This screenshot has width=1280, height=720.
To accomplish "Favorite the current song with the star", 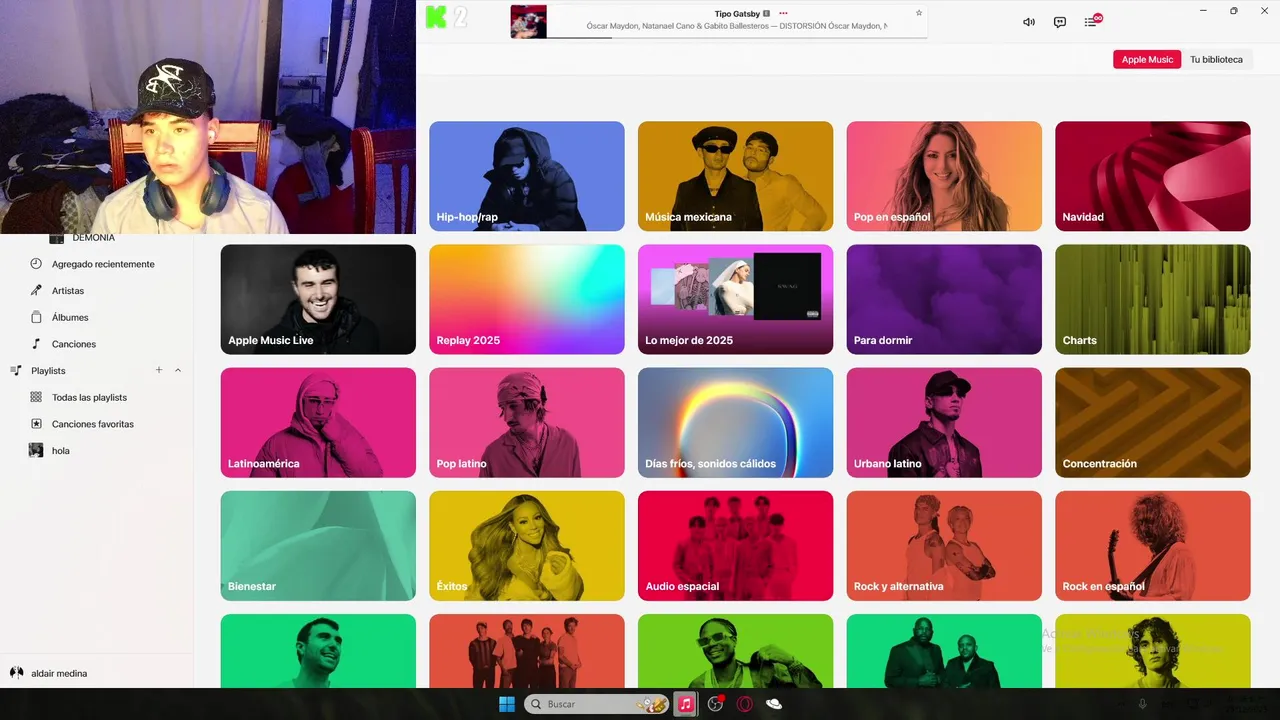I will coord(919,13).
